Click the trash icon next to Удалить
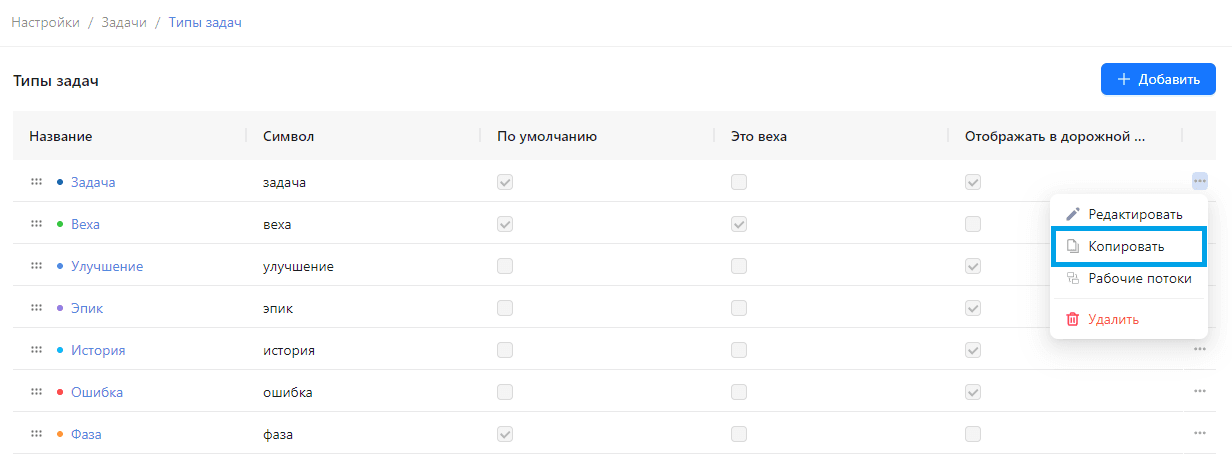This screenshot has width=1232, height=459. 1073,319
